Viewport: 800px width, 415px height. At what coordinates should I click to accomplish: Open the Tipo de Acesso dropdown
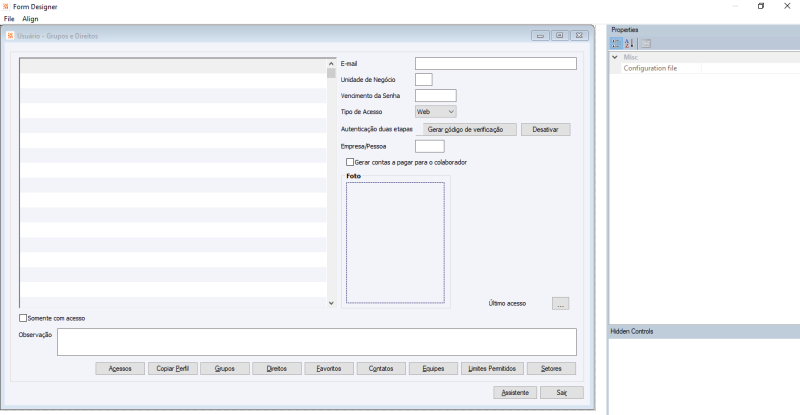(436, 112)
